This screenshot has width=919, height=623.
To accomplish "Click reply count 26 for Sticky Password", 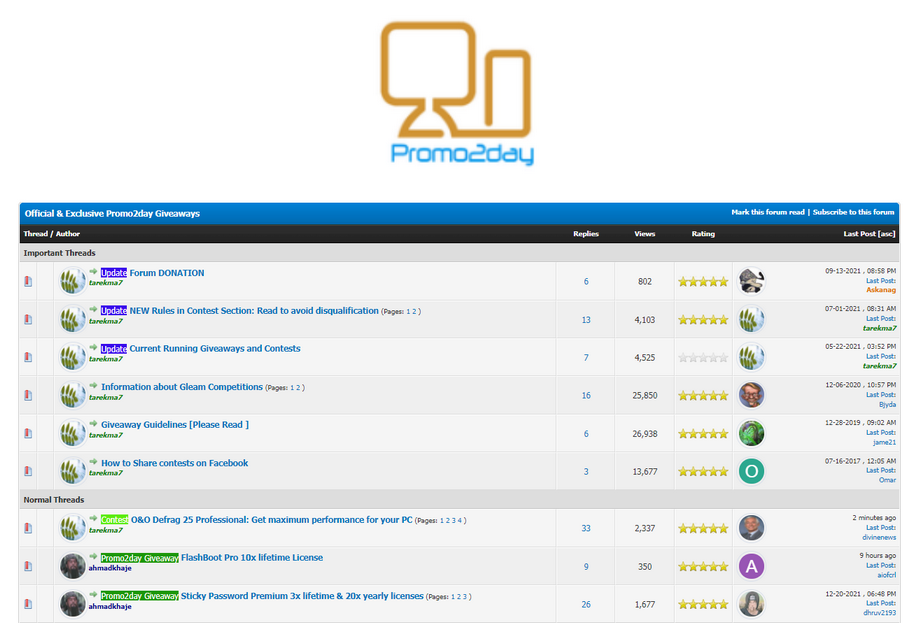I will pyautogui.click(x=586, y=604).
